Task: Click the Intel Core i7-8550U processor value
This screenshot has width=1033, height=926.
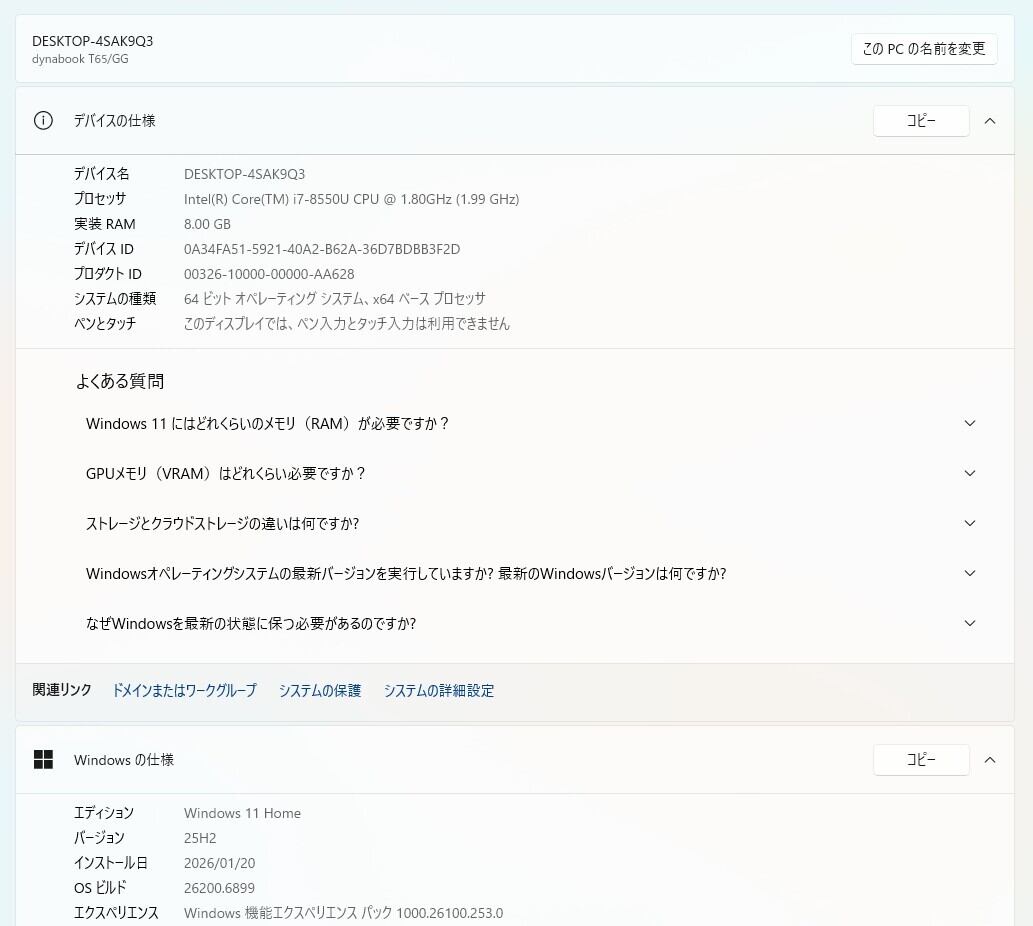Action: [x=351, y=199]
